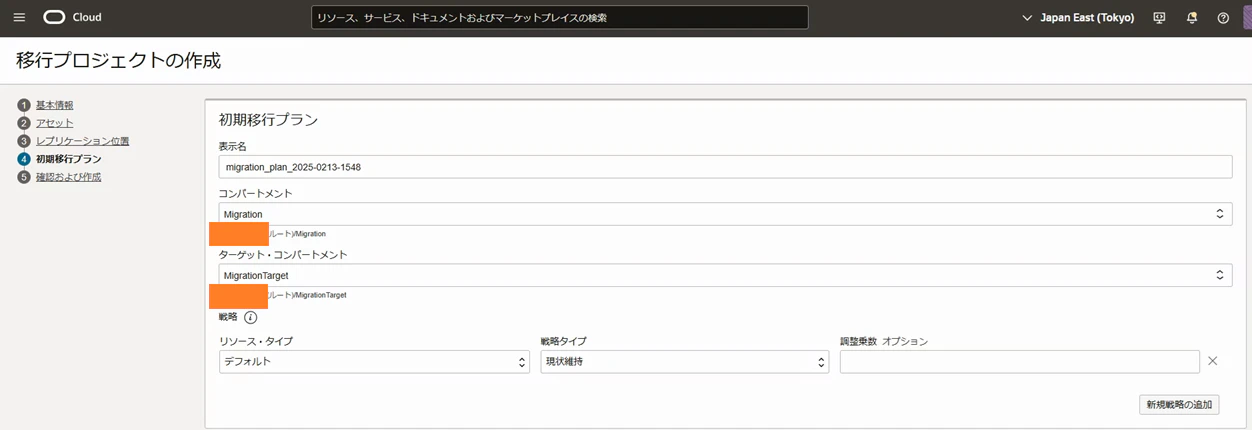Click the step 1 number circle
Viewport: 1252px width, 430px height.
point(23,105)
